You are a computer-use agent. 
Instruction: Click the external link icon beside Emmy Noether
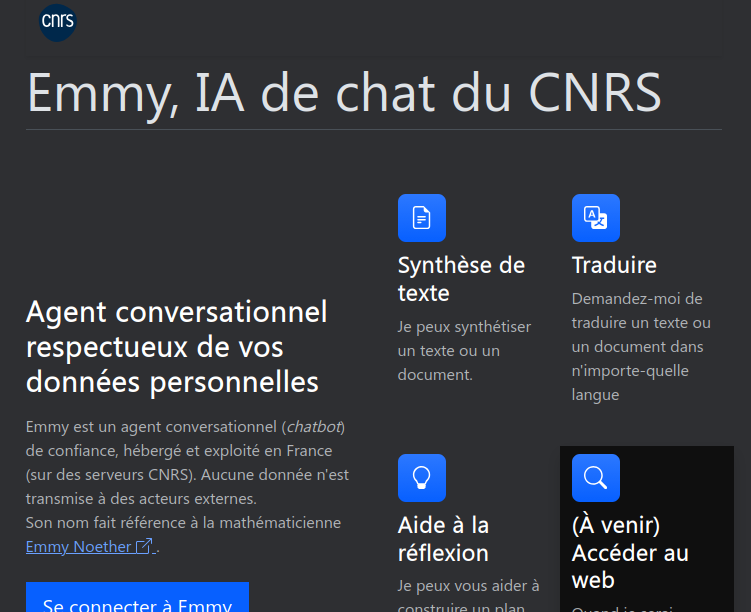144,546
